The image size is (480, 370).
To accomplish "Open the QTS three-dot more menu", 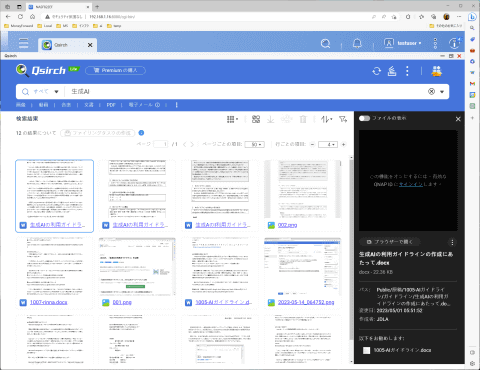I will click(x=435, y=43).
